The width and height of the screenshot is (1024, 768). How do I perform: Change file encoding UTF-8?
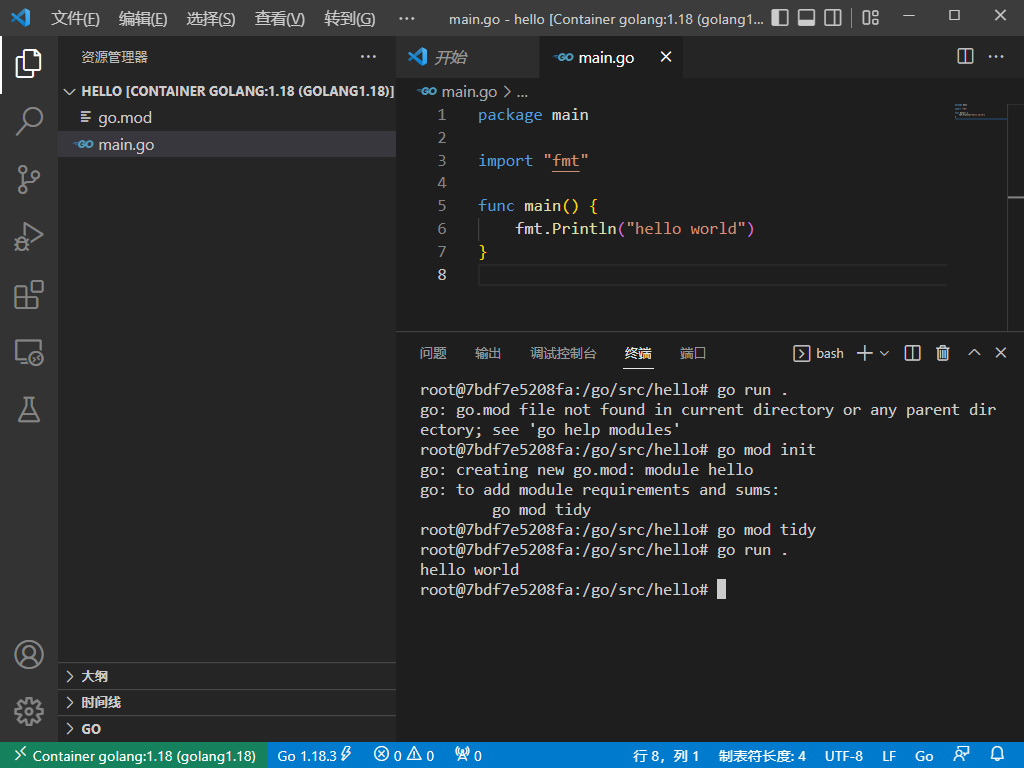[844, 756]
